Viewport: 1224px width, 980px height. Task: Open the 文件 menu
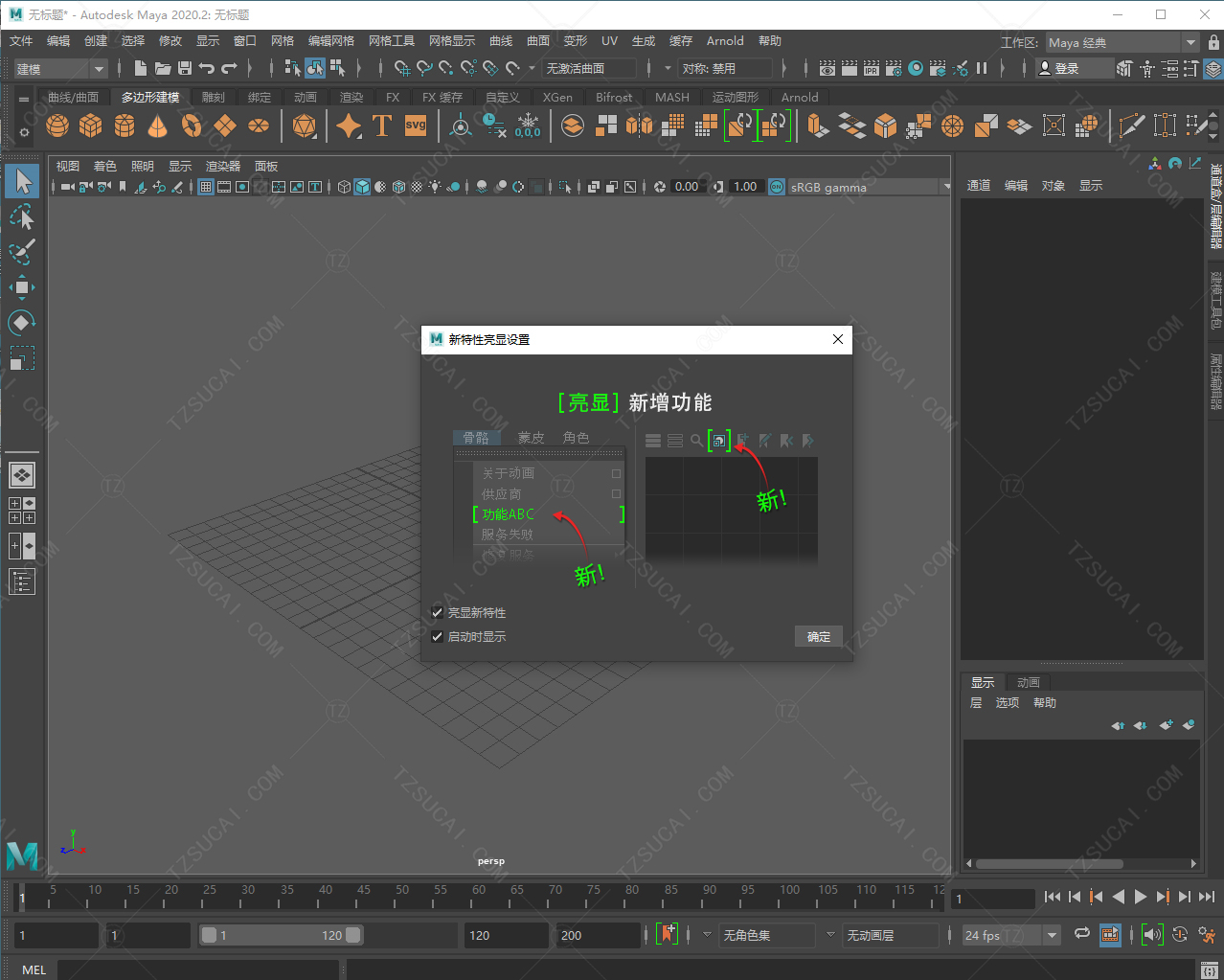[21, 41]
